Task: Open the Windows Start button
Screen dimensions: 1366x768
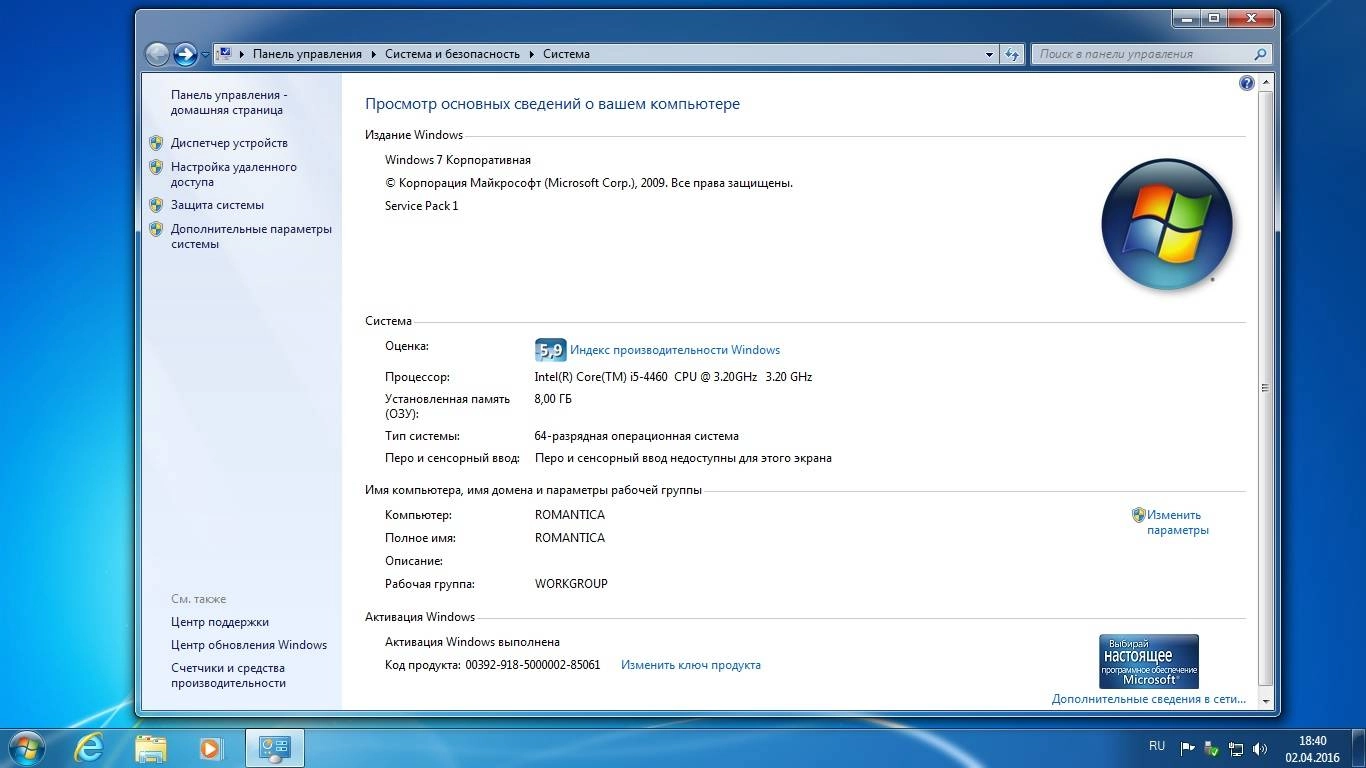Action: [25, 747]
